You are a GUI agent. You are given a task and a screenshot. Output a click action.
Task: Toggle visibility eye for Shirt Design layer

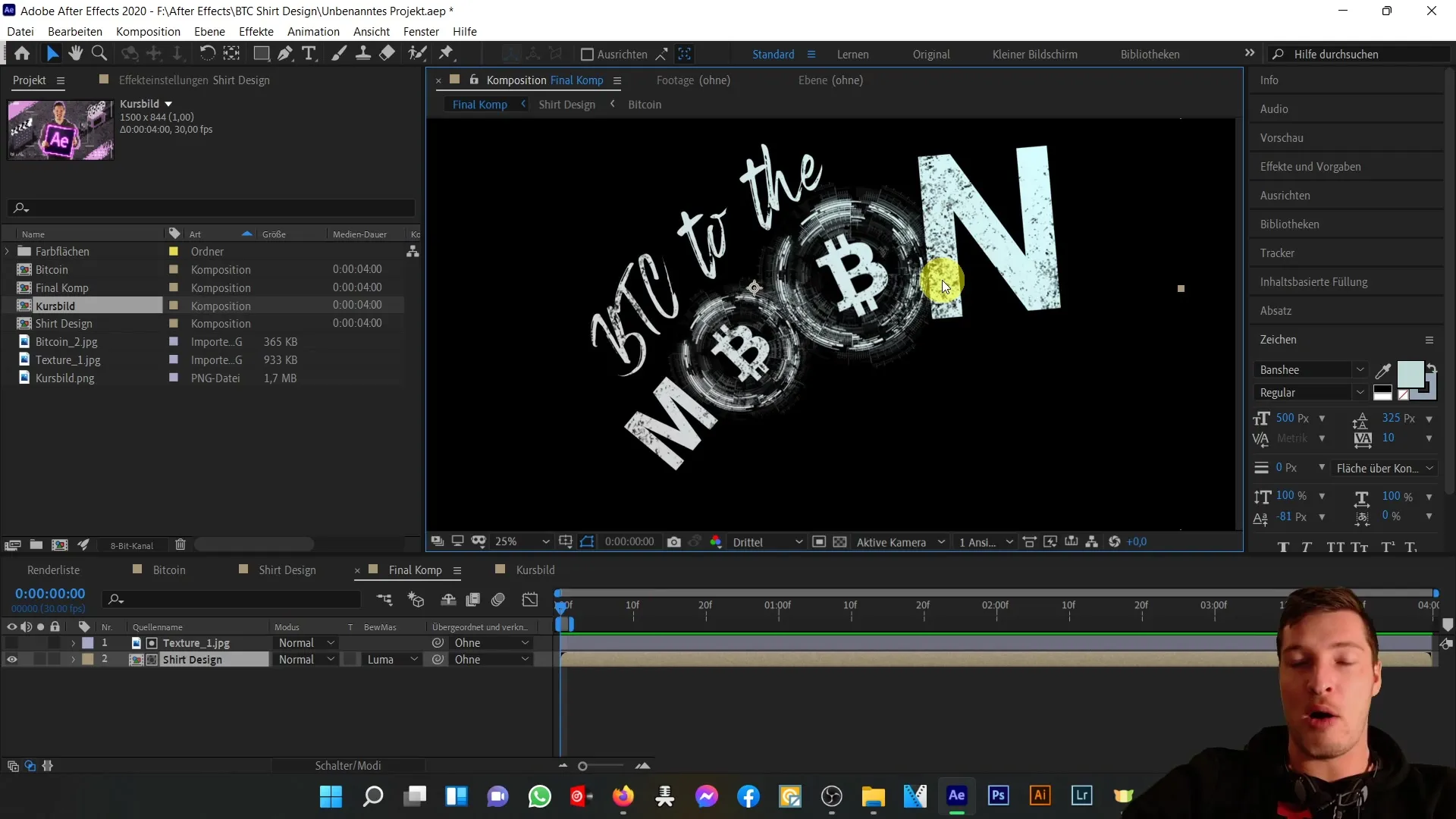(x=12, y=660)
